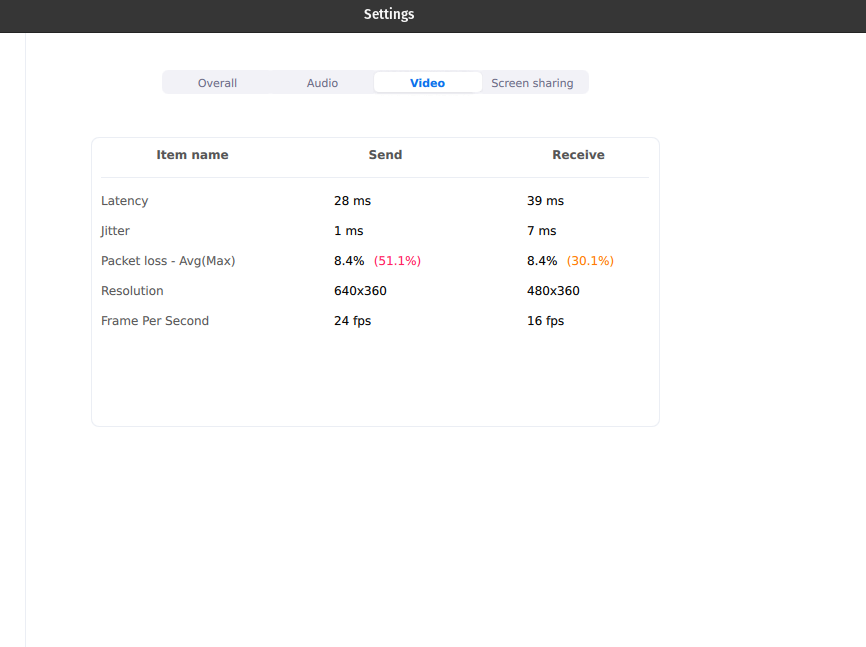Go to the Screen sharing tab
Screen dimensions: 866x647
[x=532, y=83]
